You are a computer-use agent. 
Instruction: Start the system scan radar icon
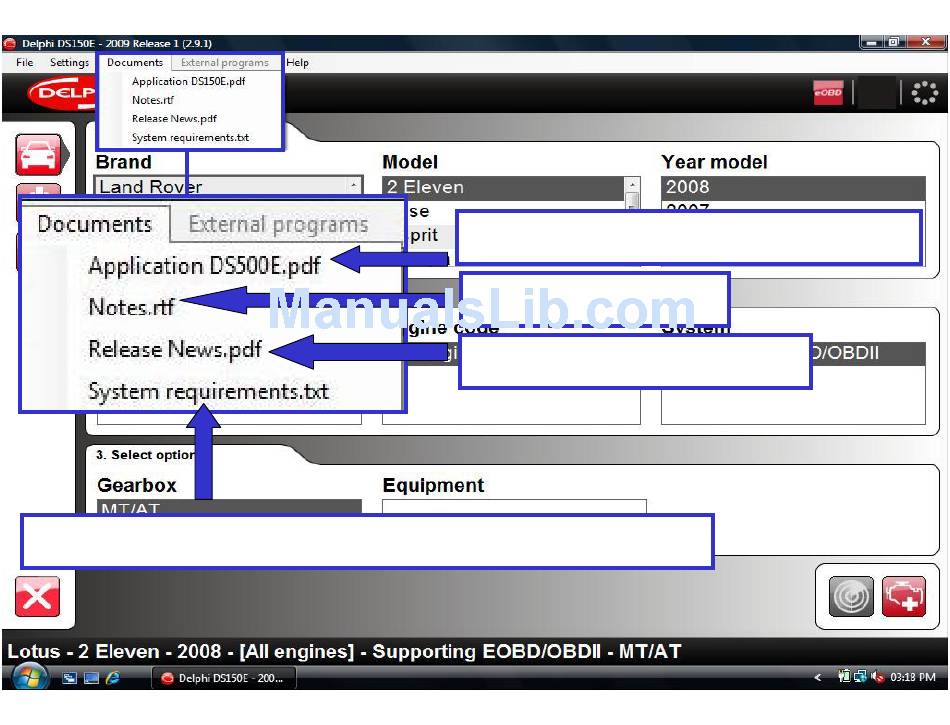(x=851, y=597)
